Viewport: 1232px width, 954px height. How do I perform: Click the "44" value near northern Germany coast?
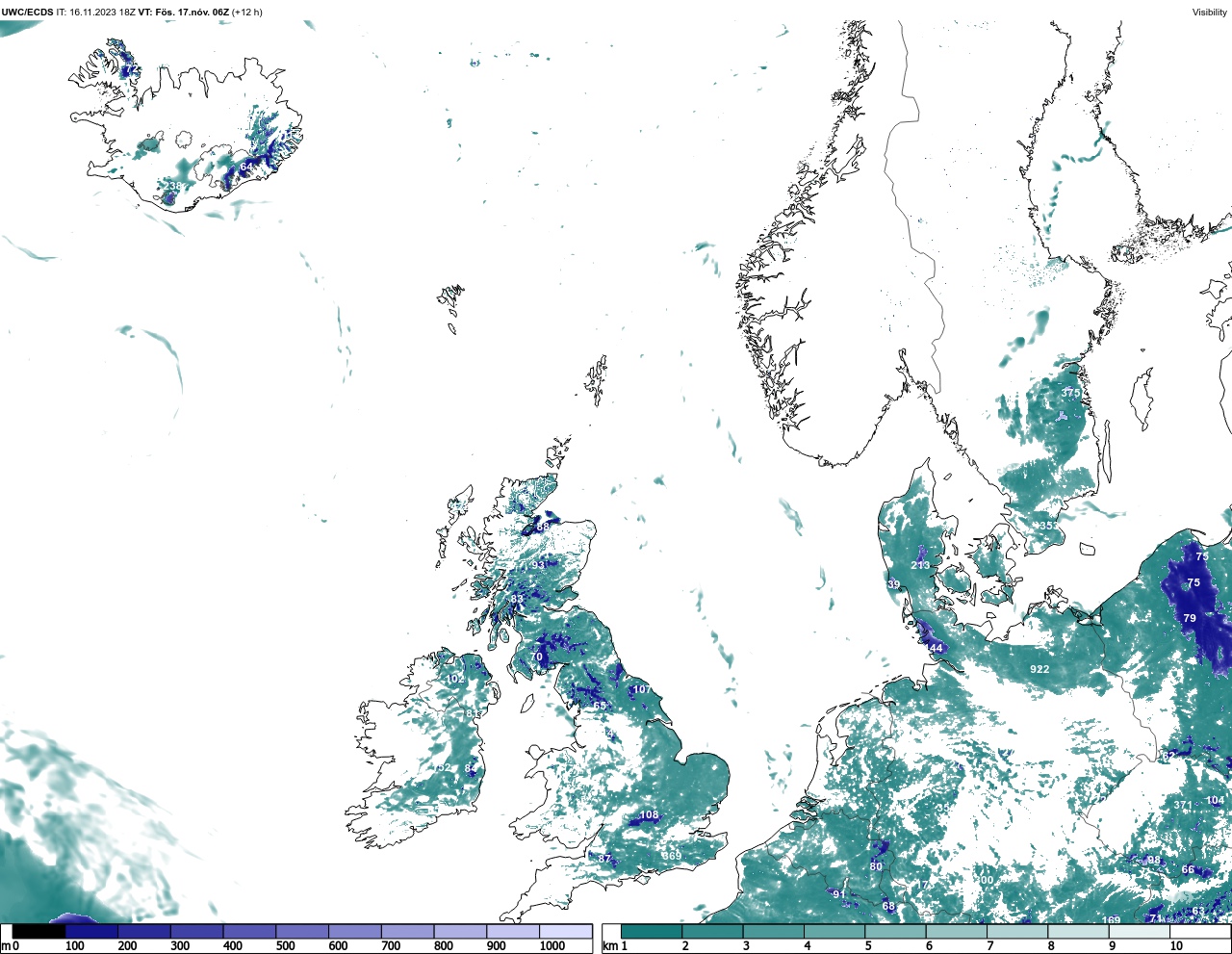click(x=936, y=649)
